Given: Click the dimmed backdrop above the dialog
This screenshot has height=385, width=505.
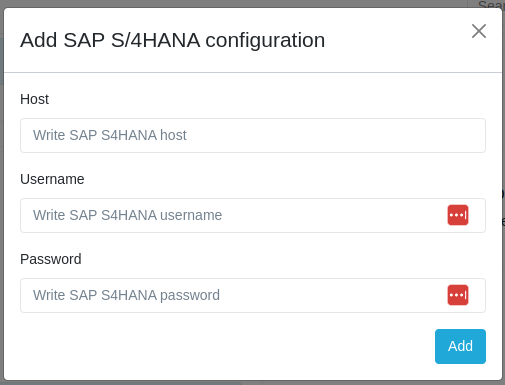Looking at the screenshot, I should point(233,3).
